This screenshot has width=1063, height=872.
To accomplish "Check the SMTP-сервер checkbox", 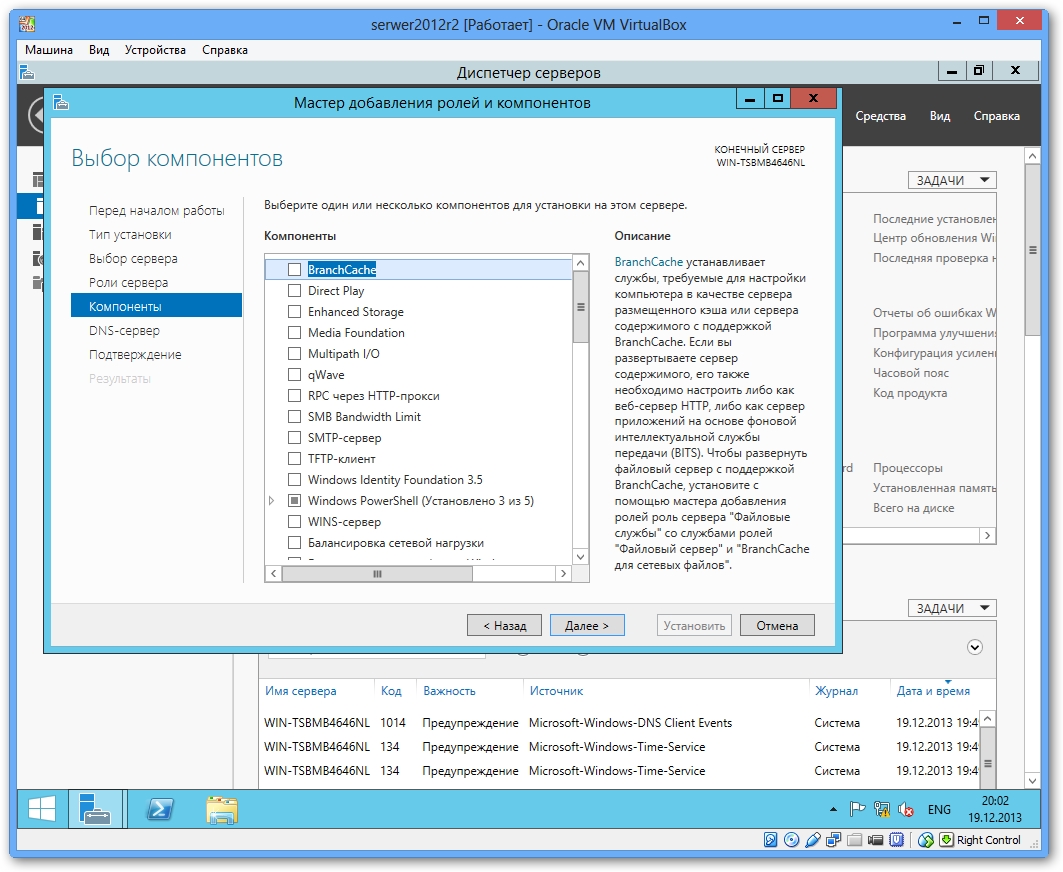I will 294,437.
